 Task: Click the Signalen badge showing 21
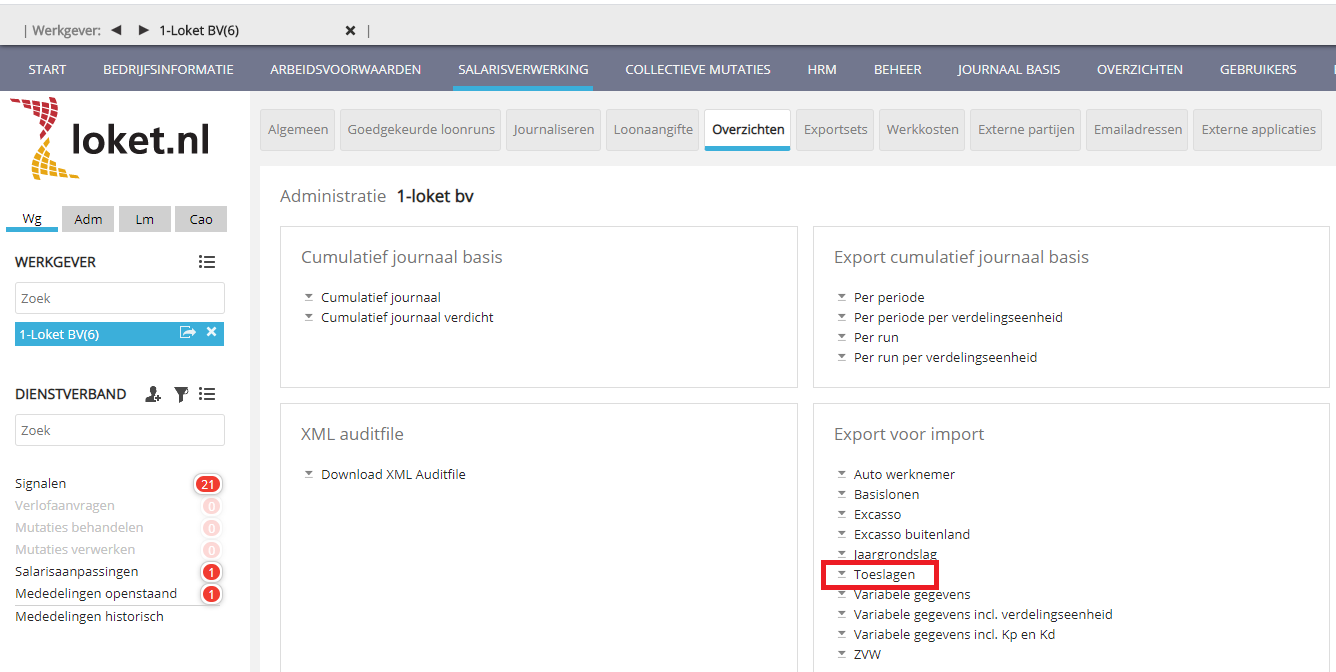point(207,484)
